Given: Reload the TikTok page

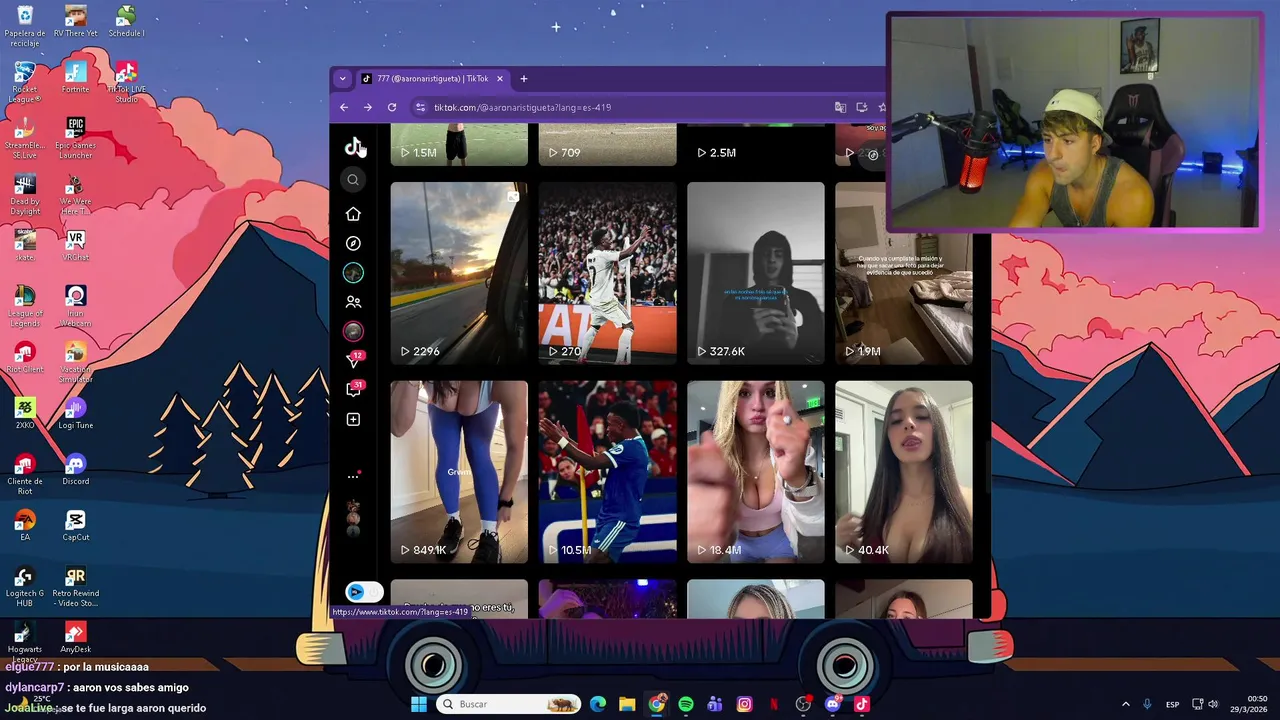Looking at the screenshot, I should click(x=392, y=107).
